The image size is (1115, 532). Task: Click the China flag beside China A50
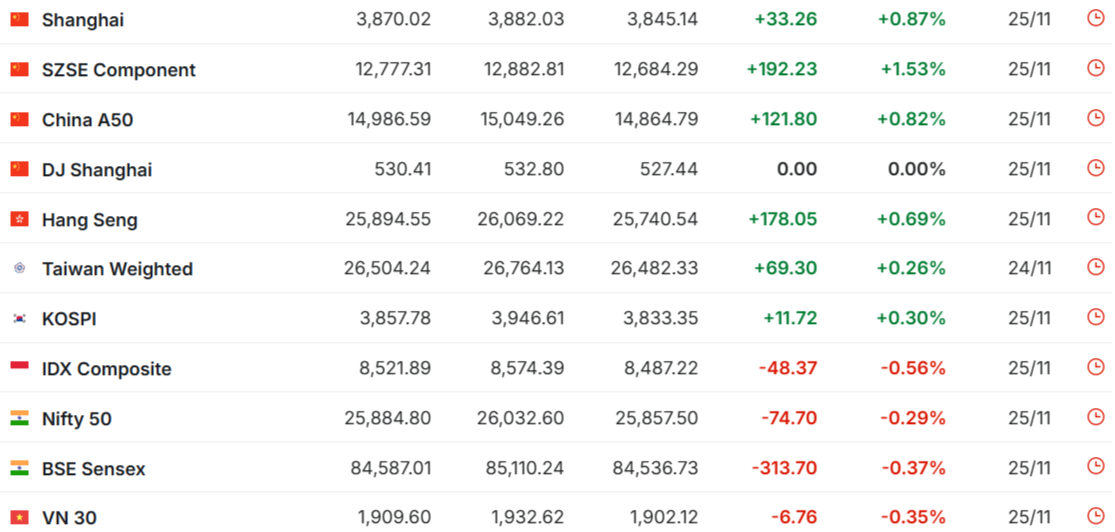click(20, 119)
